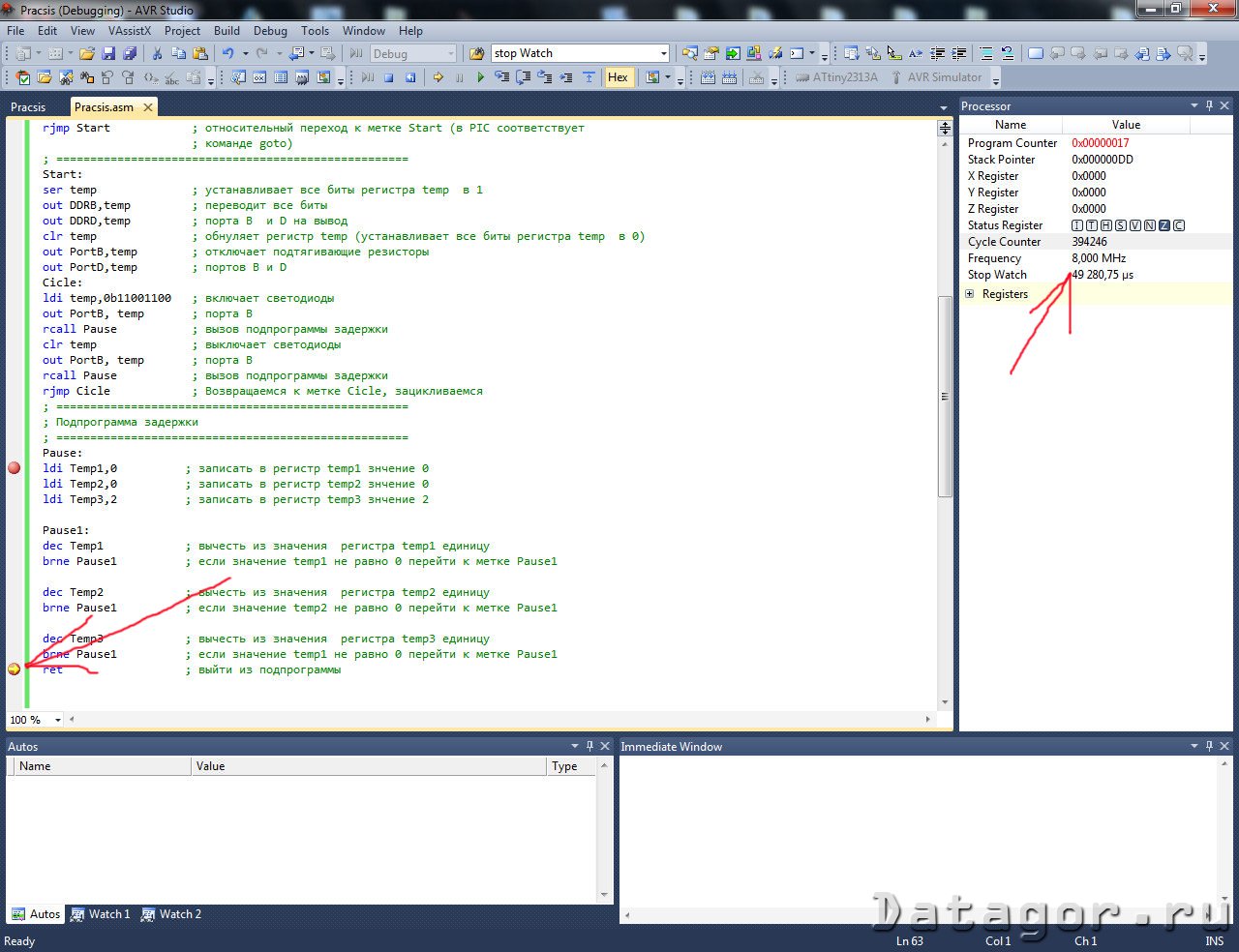Switch to the Pracsis tab
Image resolution: width=1239 pixels, height=952 pixels.
click(28, 107)
